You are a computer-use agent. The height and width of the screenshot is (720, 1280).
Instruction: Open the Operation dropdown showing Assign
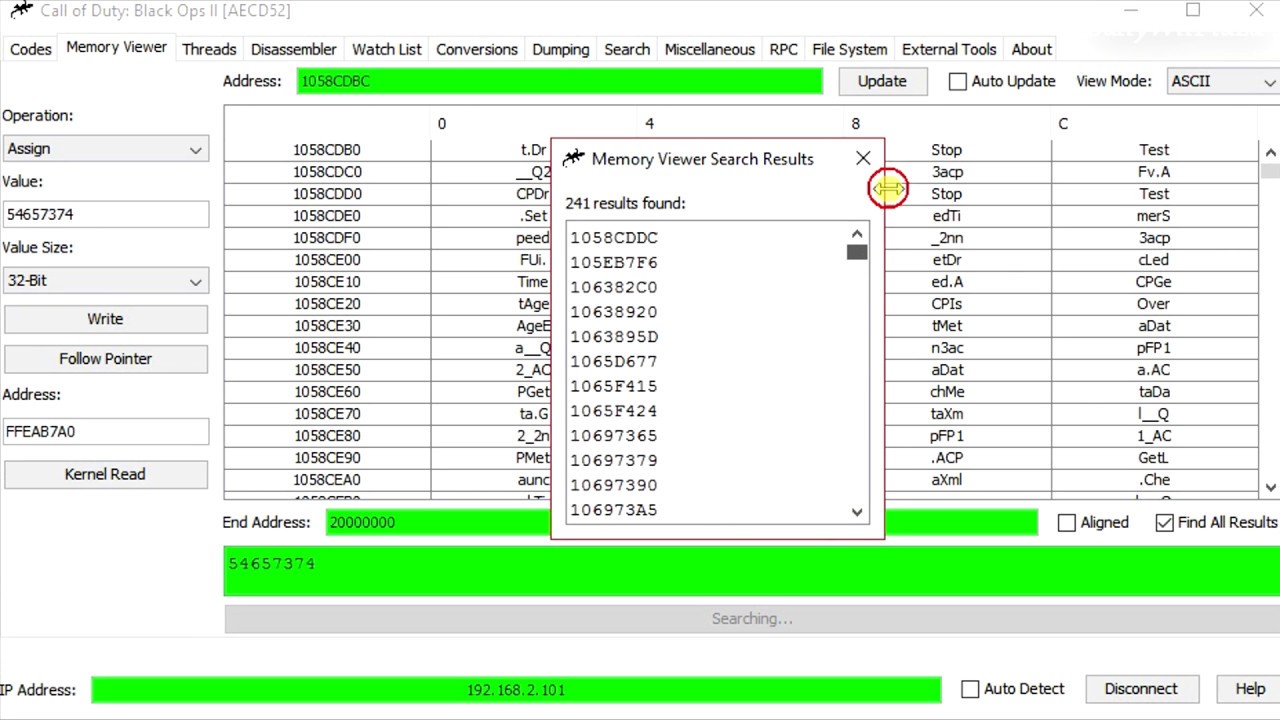(x=106, y=149)
